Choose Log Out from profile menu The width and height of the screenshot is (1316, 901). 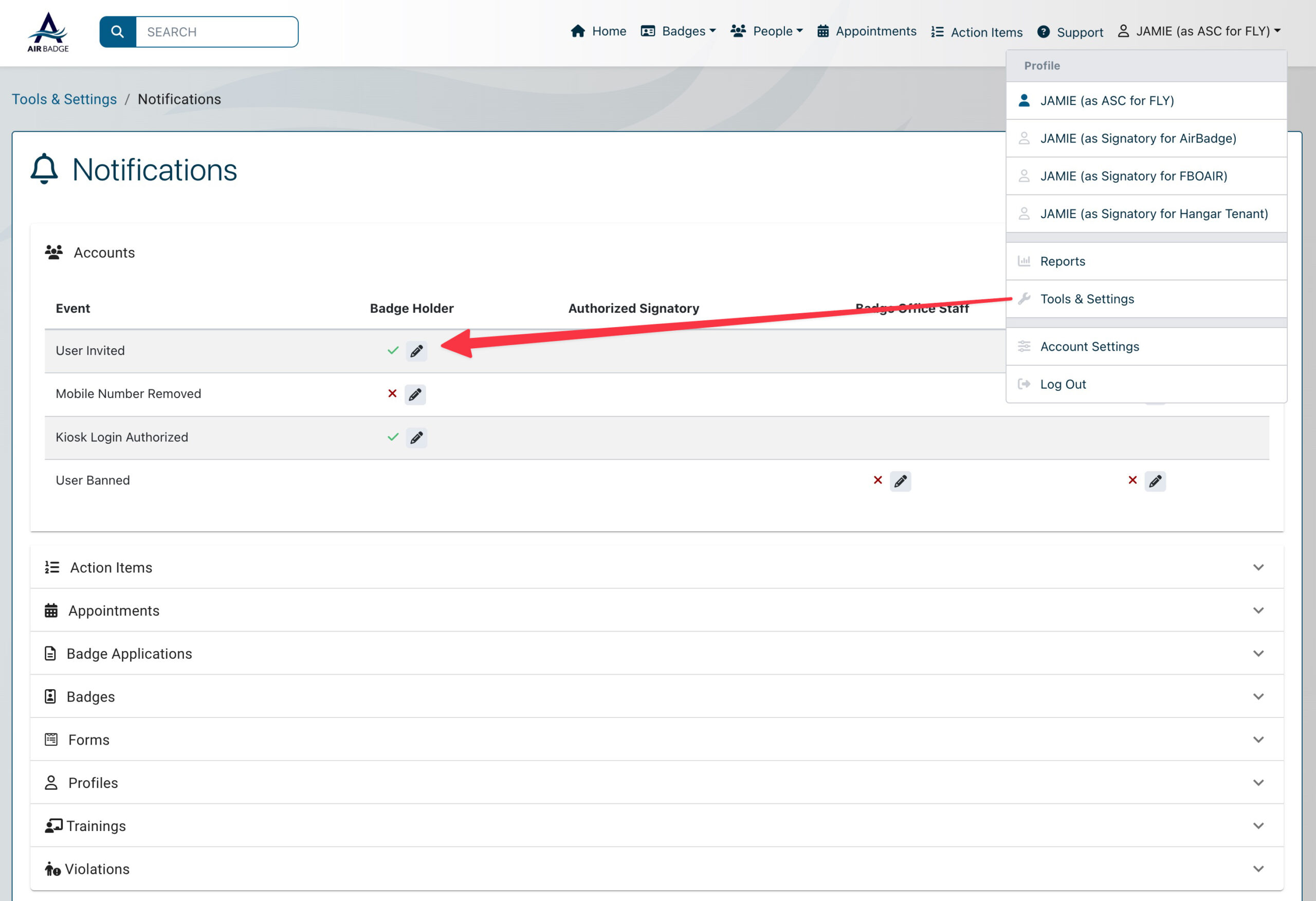[1063, 384]
